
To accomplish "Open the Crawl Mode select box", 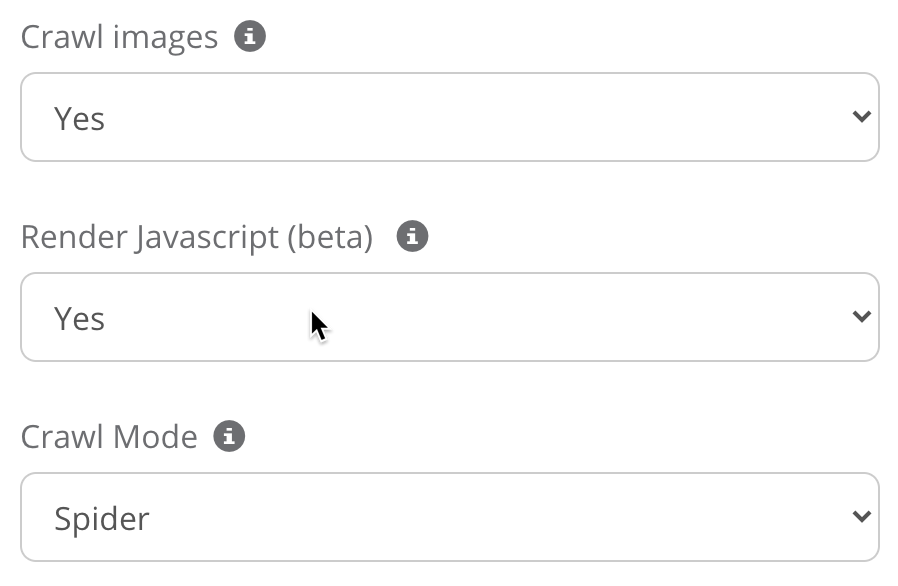I will 449,517.
